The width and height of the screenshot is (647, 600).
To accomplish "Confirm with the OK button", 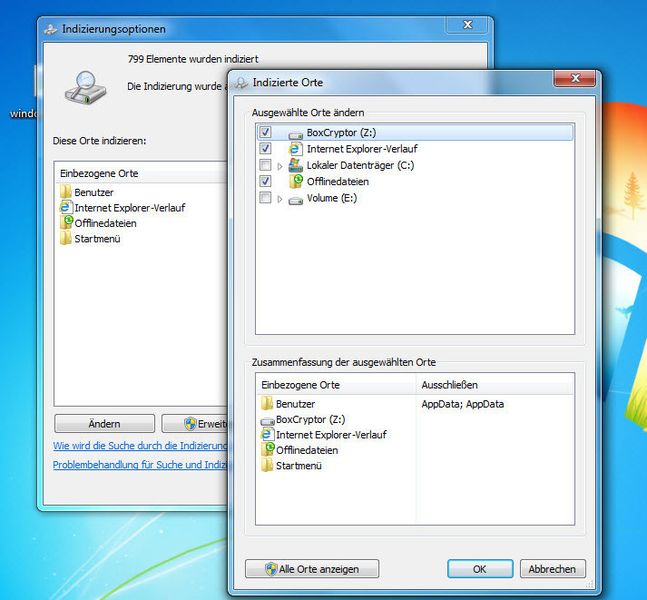I will (480, 569).
